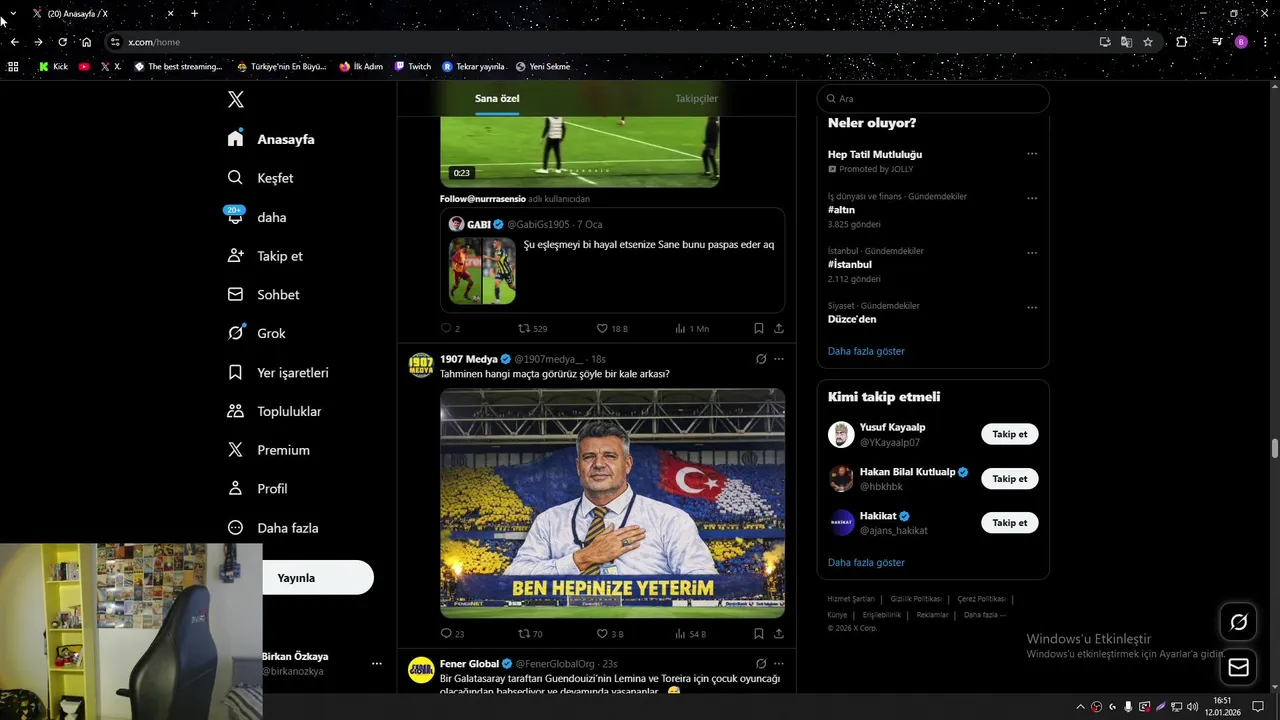Open the floating messages envelope button
This screenshot has width=1280, height=720.
click(x=1238, y=668)
